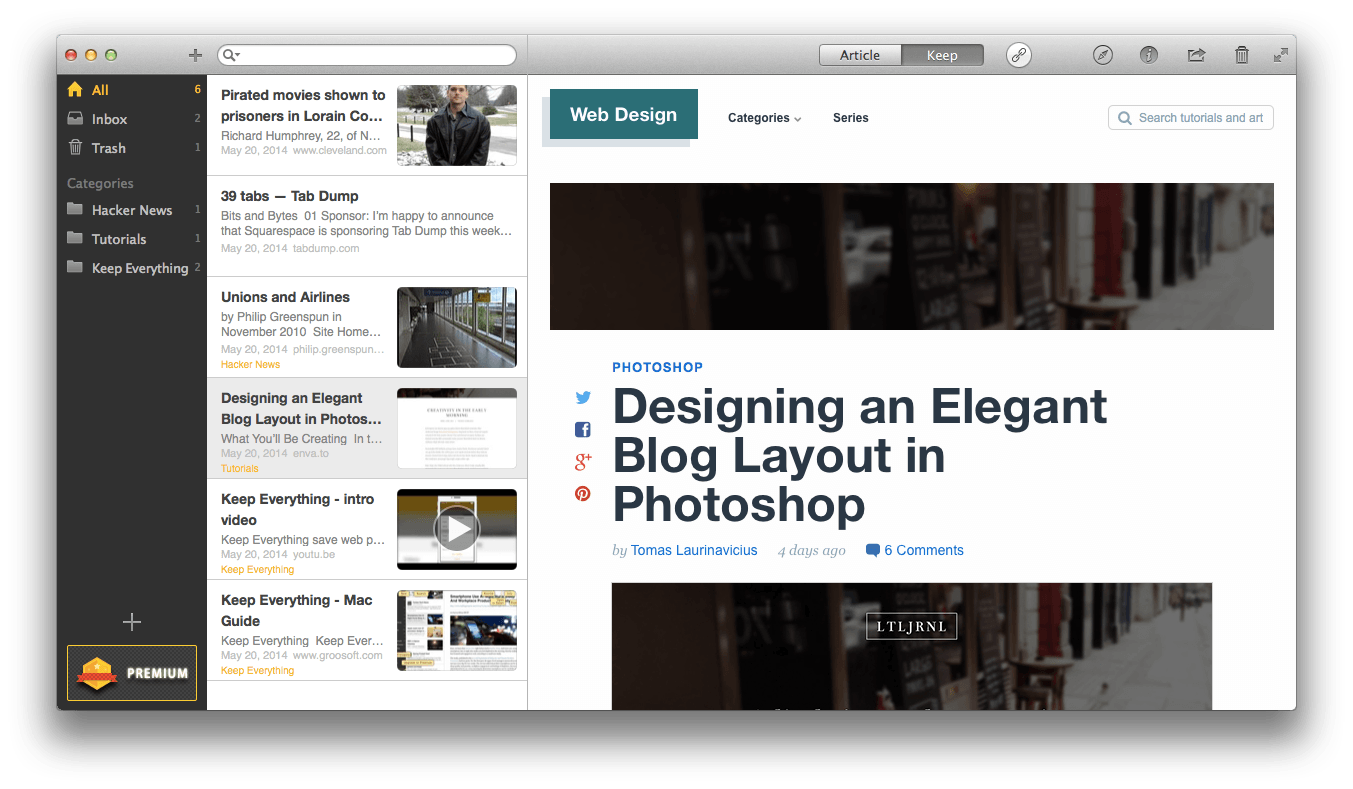The height and width of the screenshot is (789, 1353).
Task: Click the 'Hacker News' tag under Unions article
Action: click(251, 365)
